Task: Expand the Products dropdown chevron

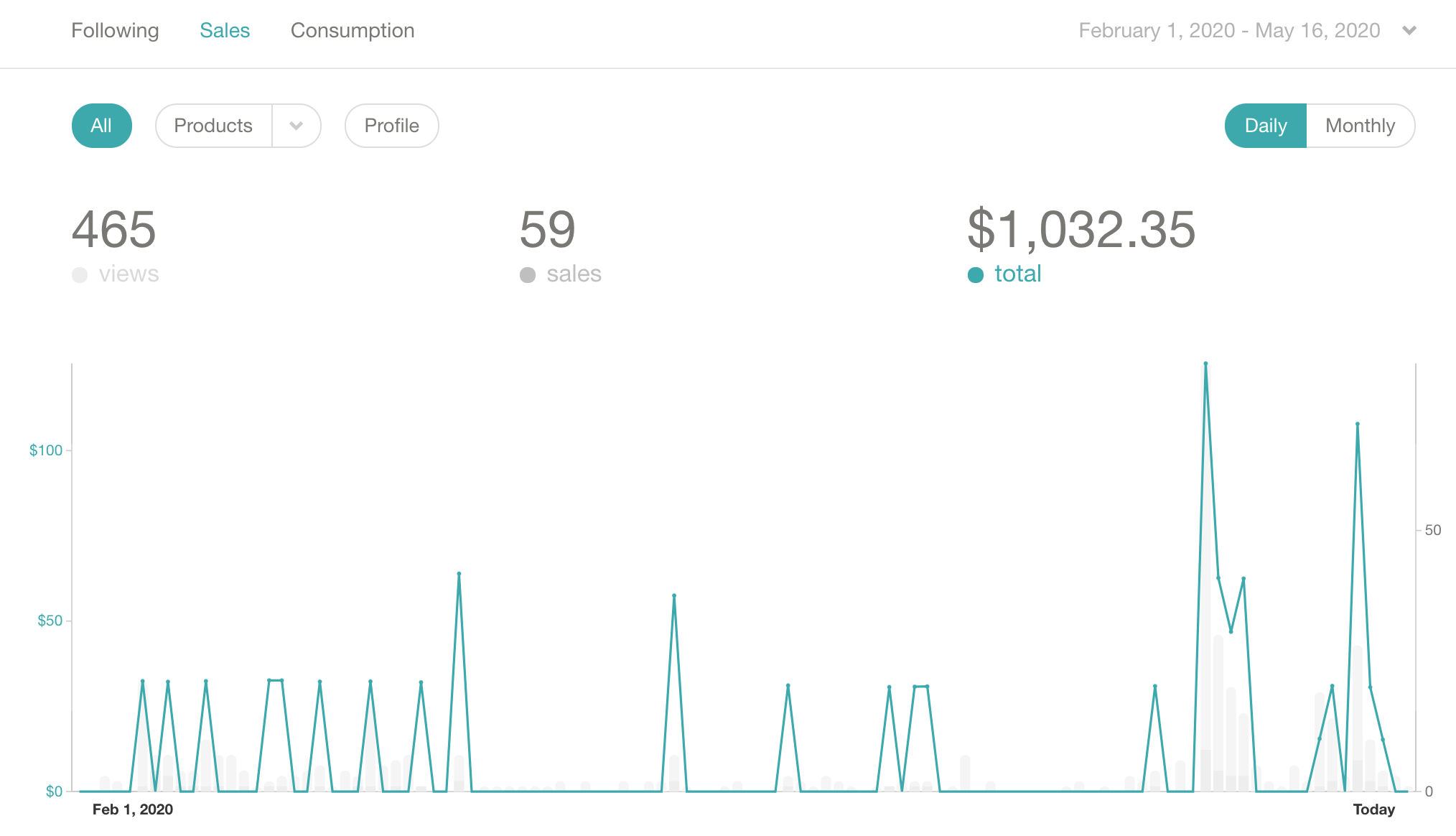Action: coord(297,126)
